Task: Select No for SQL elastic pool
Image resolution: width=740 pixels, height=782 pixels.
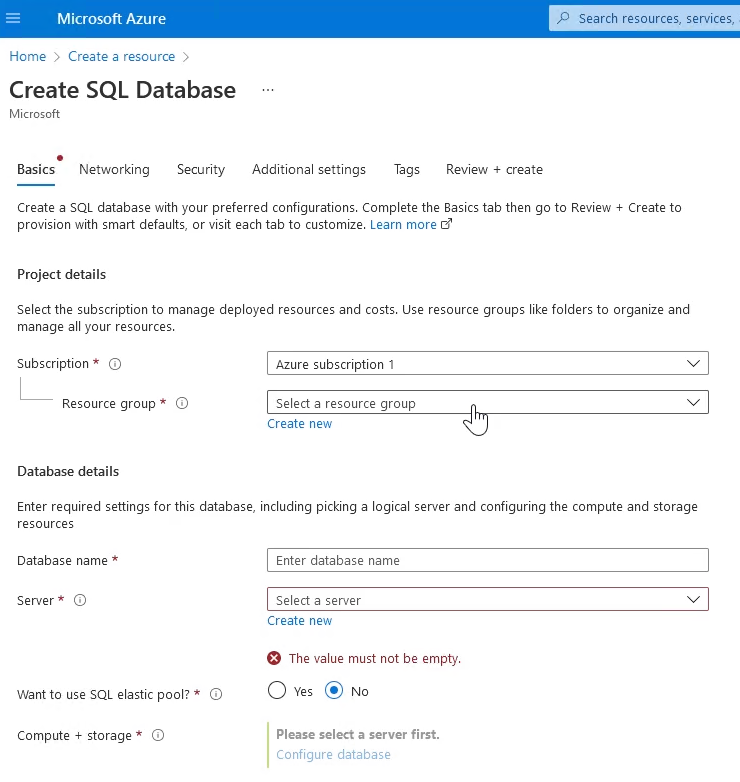Action: [x=334, y=691]
